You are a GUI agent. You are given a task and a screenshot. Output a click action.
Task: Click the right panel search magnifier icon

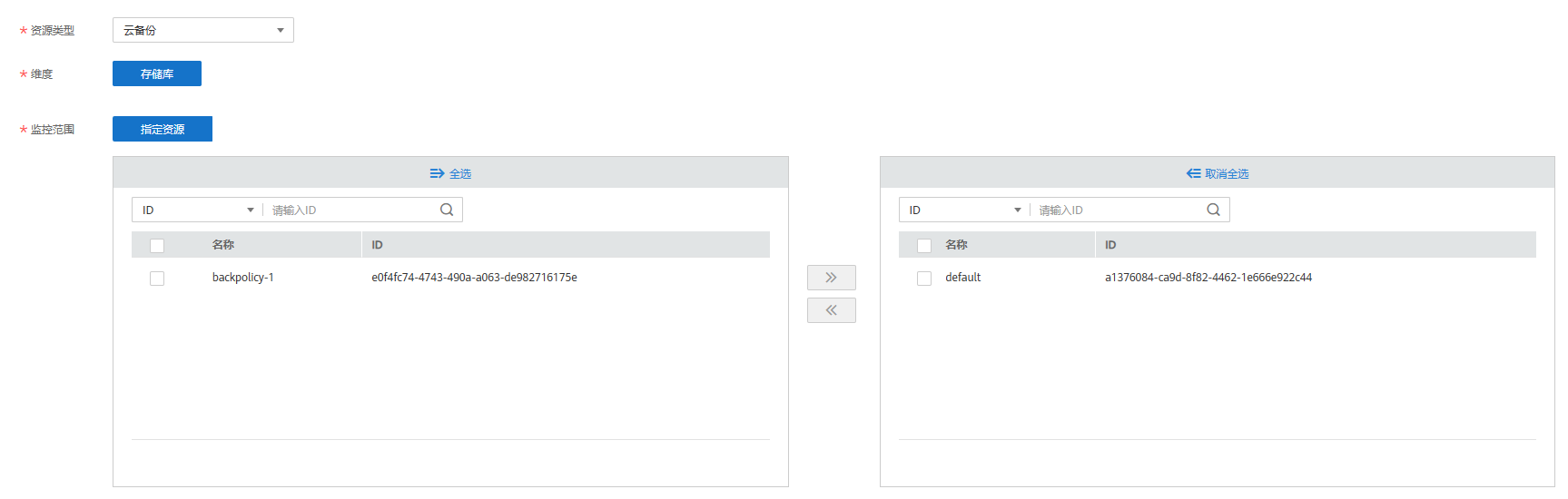click(1213, 210)
